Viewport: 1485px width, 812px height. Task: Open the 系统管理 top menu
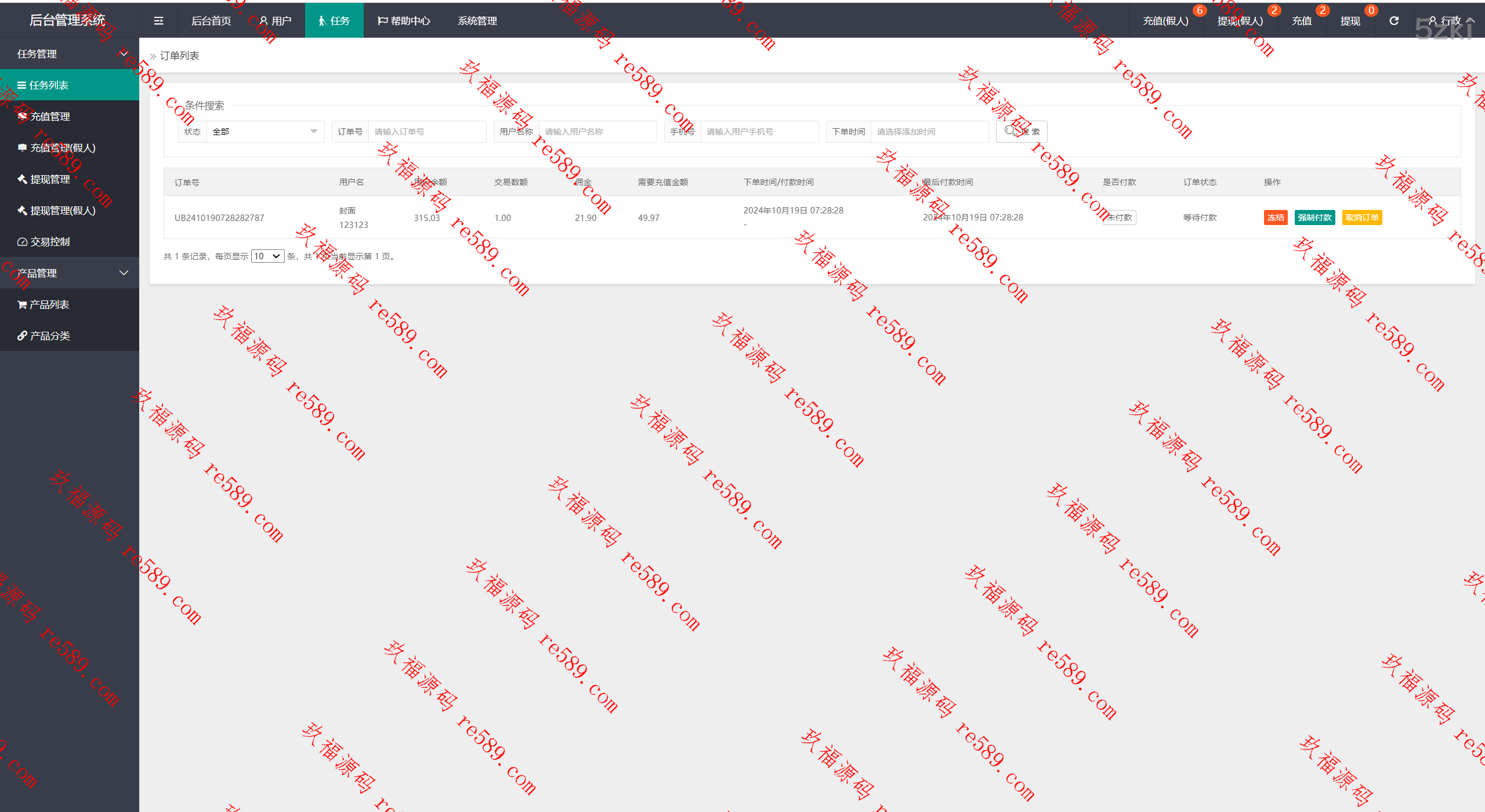click(477, 21)
